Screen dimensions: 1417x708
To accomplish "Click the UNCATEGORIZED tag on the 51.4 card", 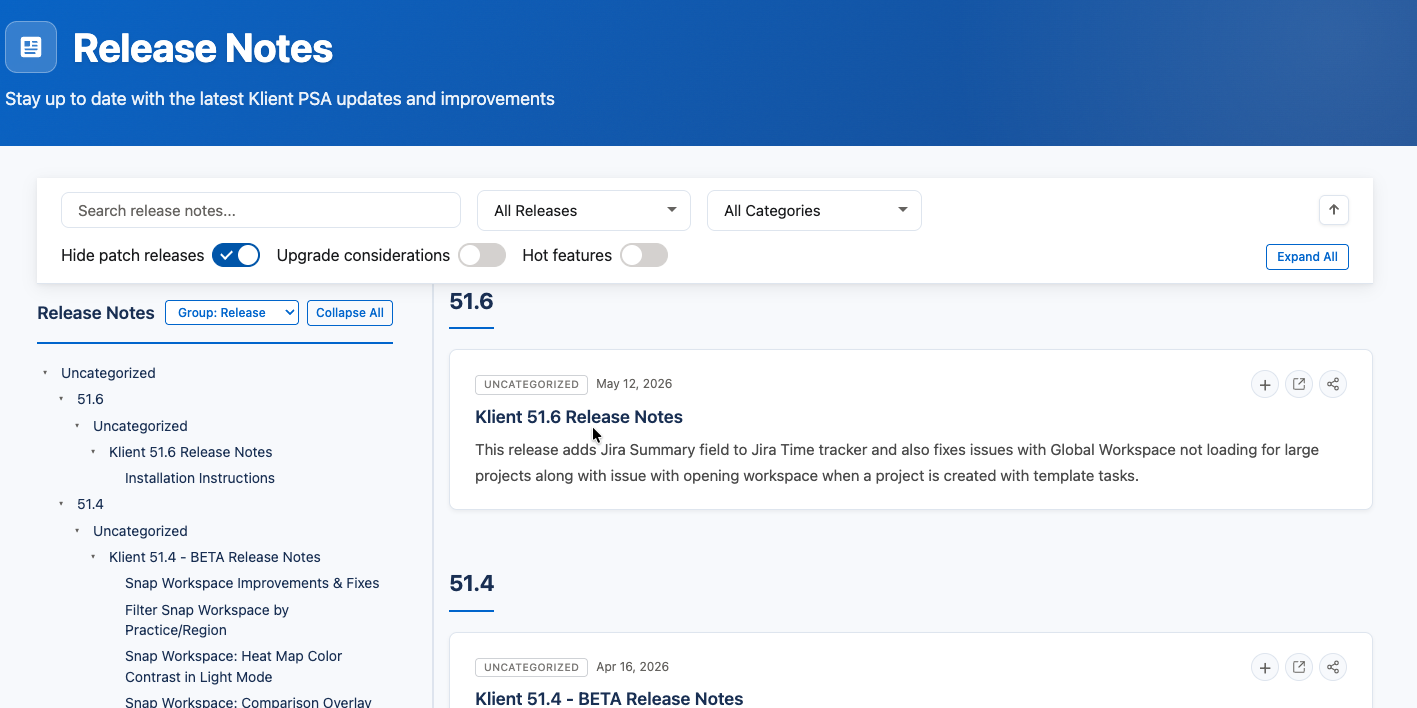I will click(x=531, y=667).
